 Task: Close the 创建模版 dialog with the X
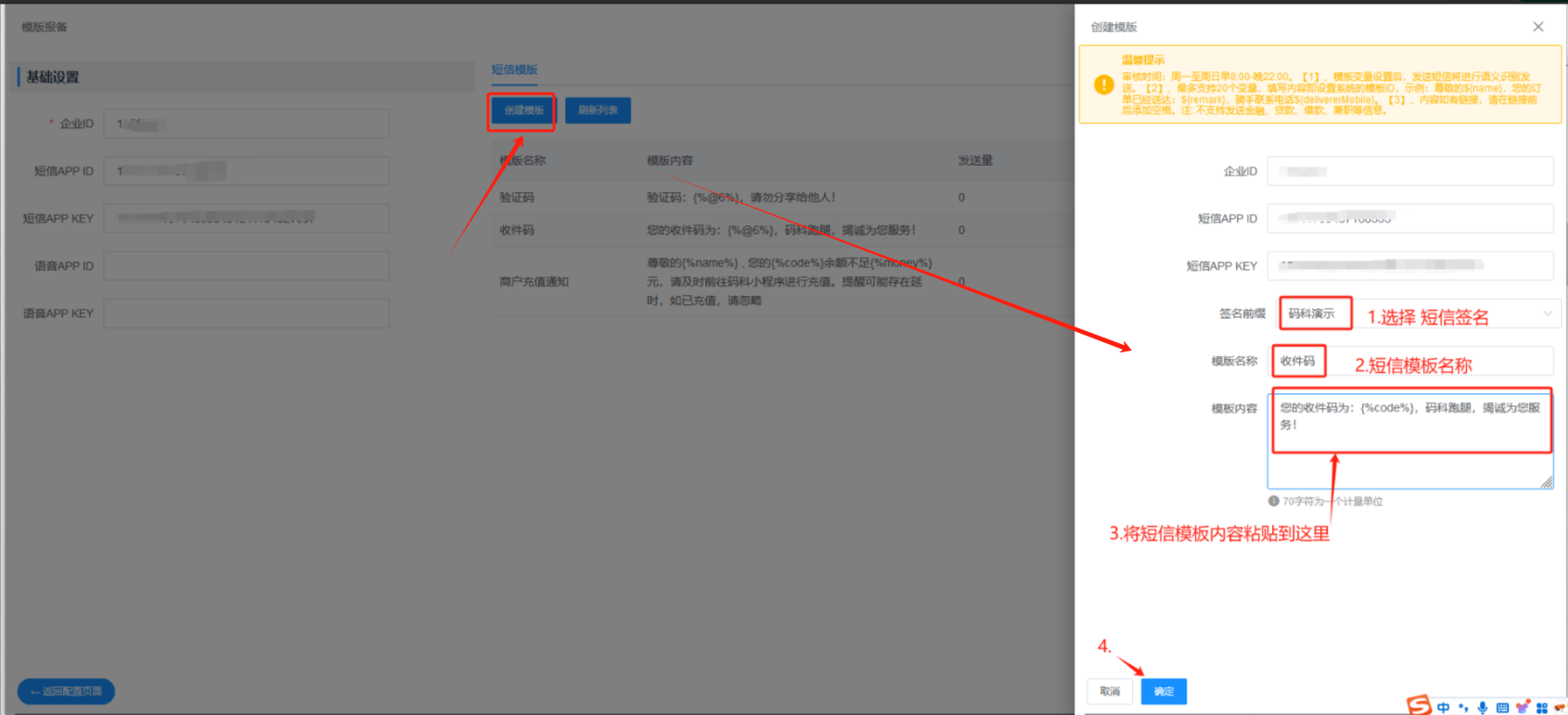click(x=1538, y=27)
